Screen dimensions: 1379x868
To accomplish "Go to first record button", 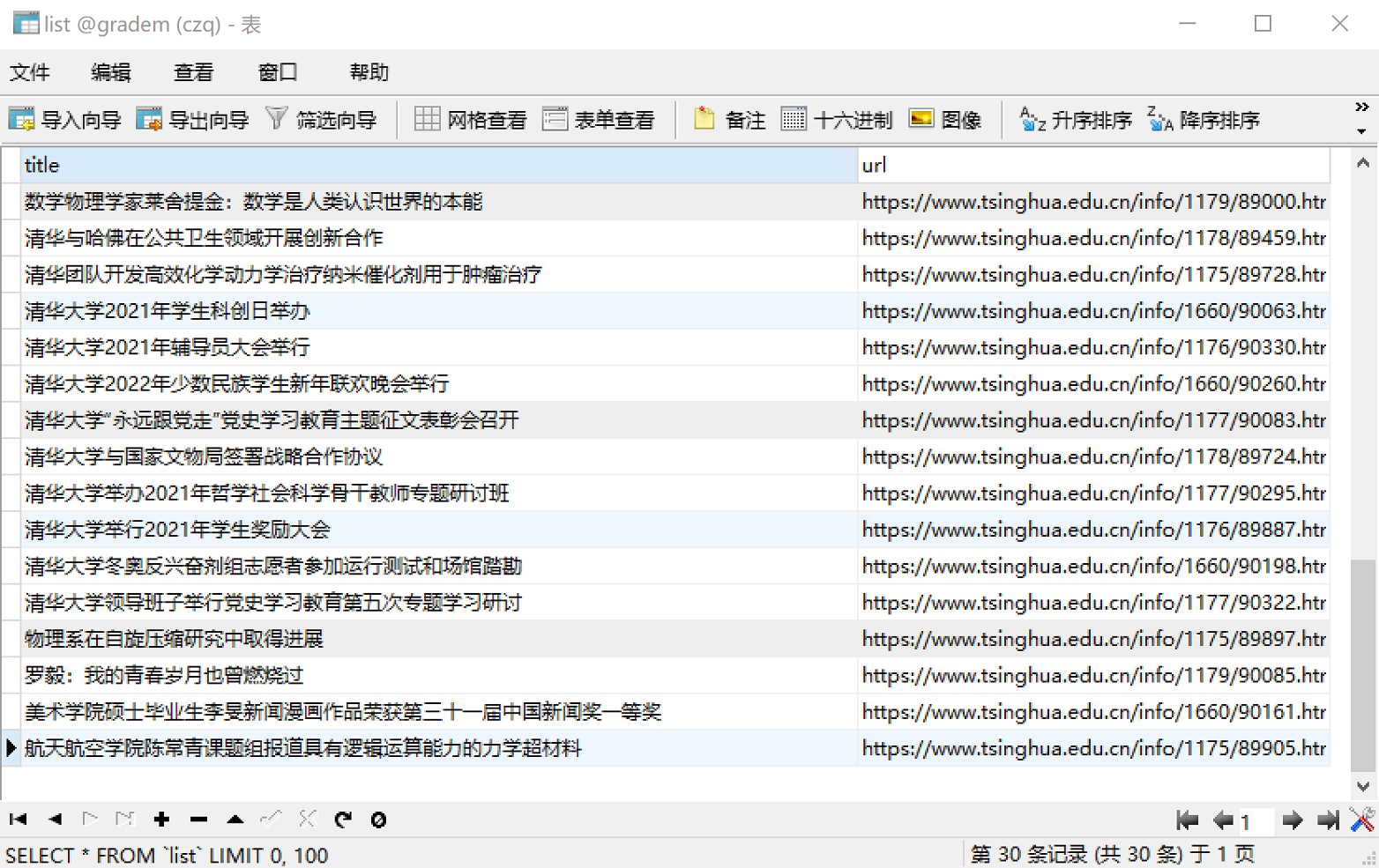I will 18,820.
